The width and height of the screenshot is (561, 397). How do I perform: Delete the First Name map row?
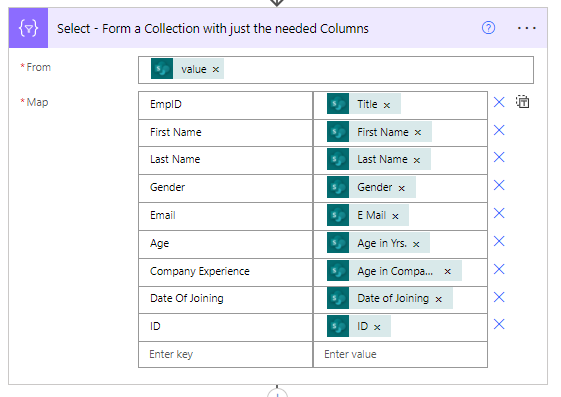click(499, 130)
